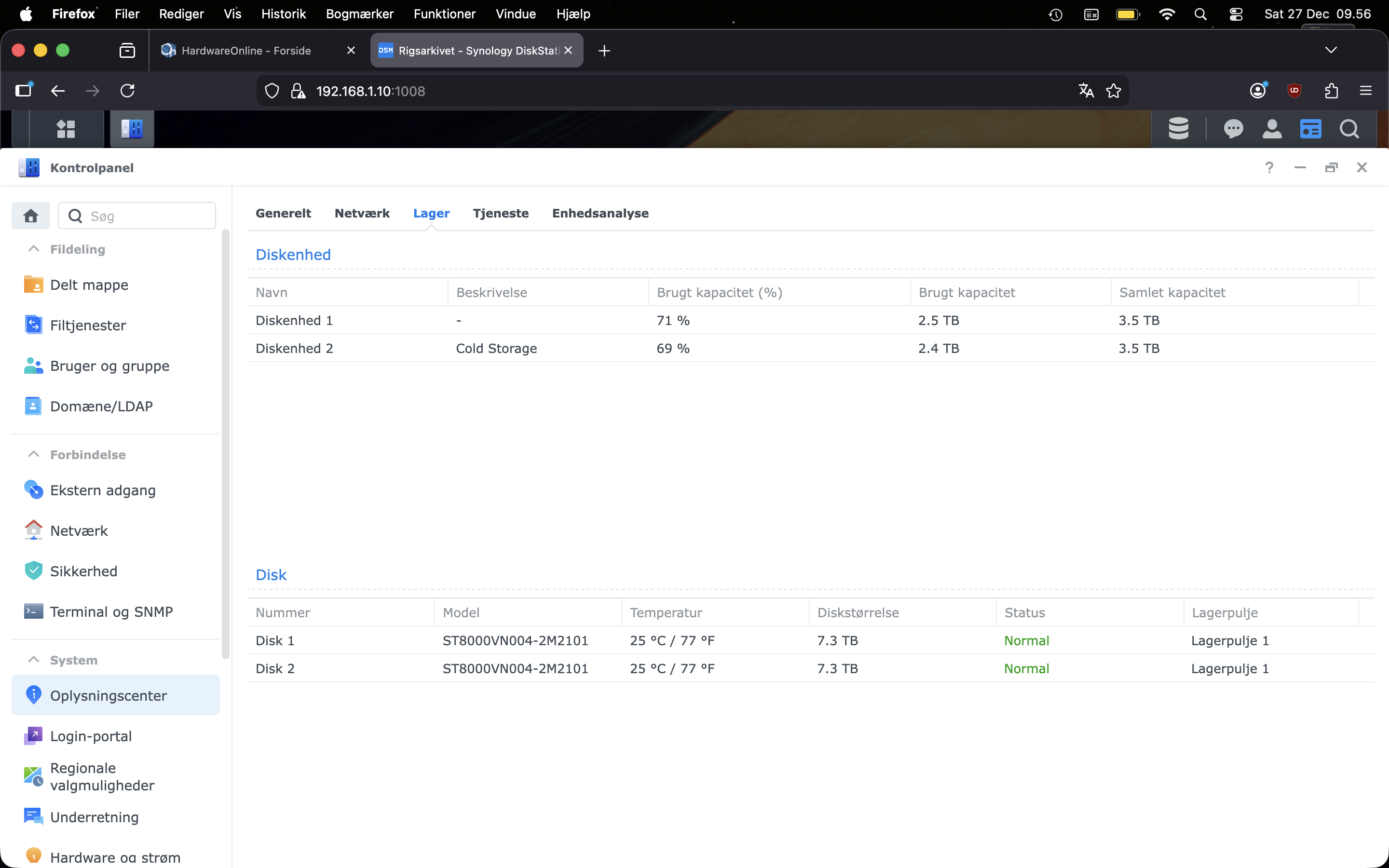Image resolution: width=1389 pixels, height=868 pixels.
Task: Open the storage resource monitor icon in the DSM taskbar
Action: 1178,129
